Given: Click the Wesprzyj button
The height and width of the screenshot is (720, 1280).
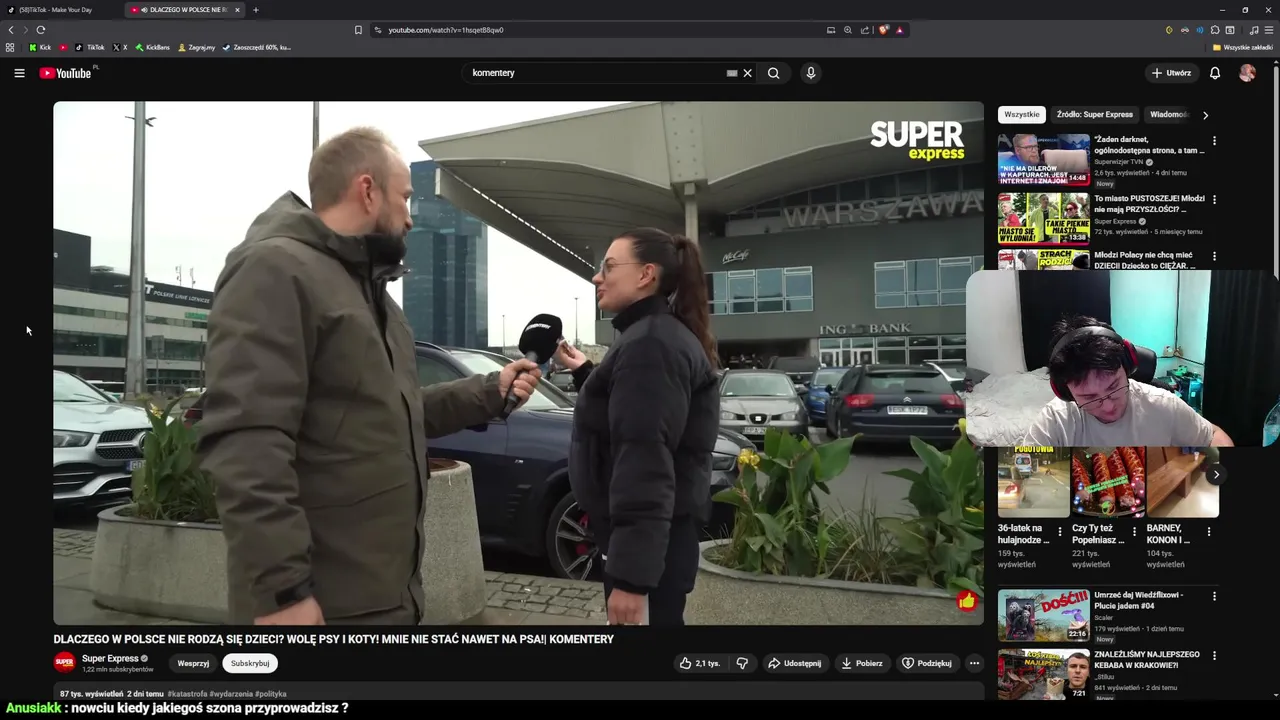Looking at the screenshot, I should point(193,663).
